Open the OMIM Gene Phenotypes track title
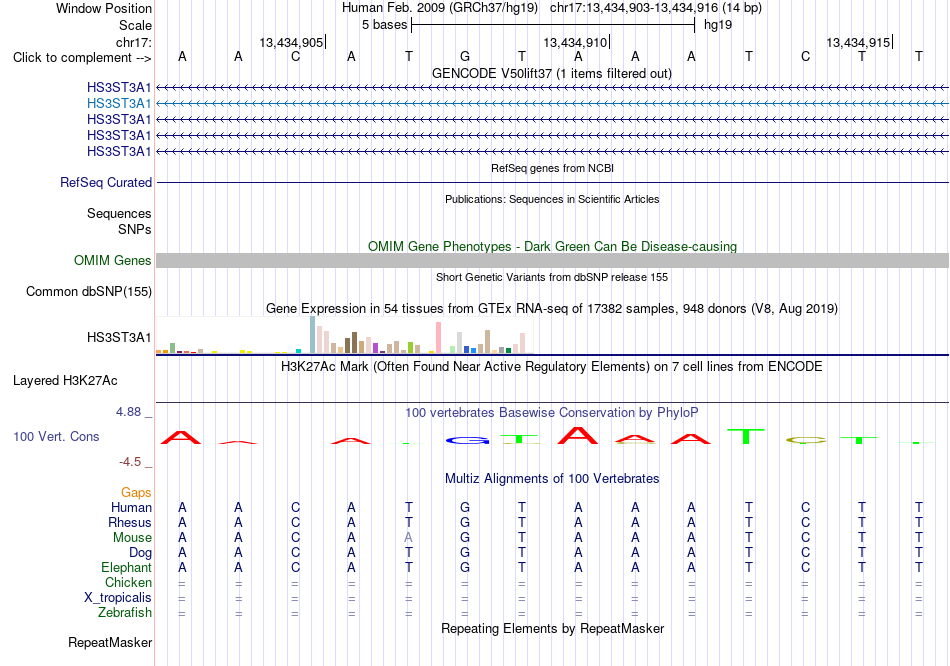This screenshot has height=666, width=950. coord(552,247)
